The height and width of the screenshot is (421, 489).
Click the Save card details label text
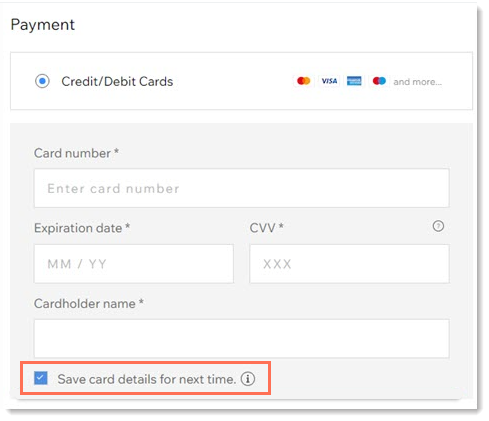coord(146,379)
